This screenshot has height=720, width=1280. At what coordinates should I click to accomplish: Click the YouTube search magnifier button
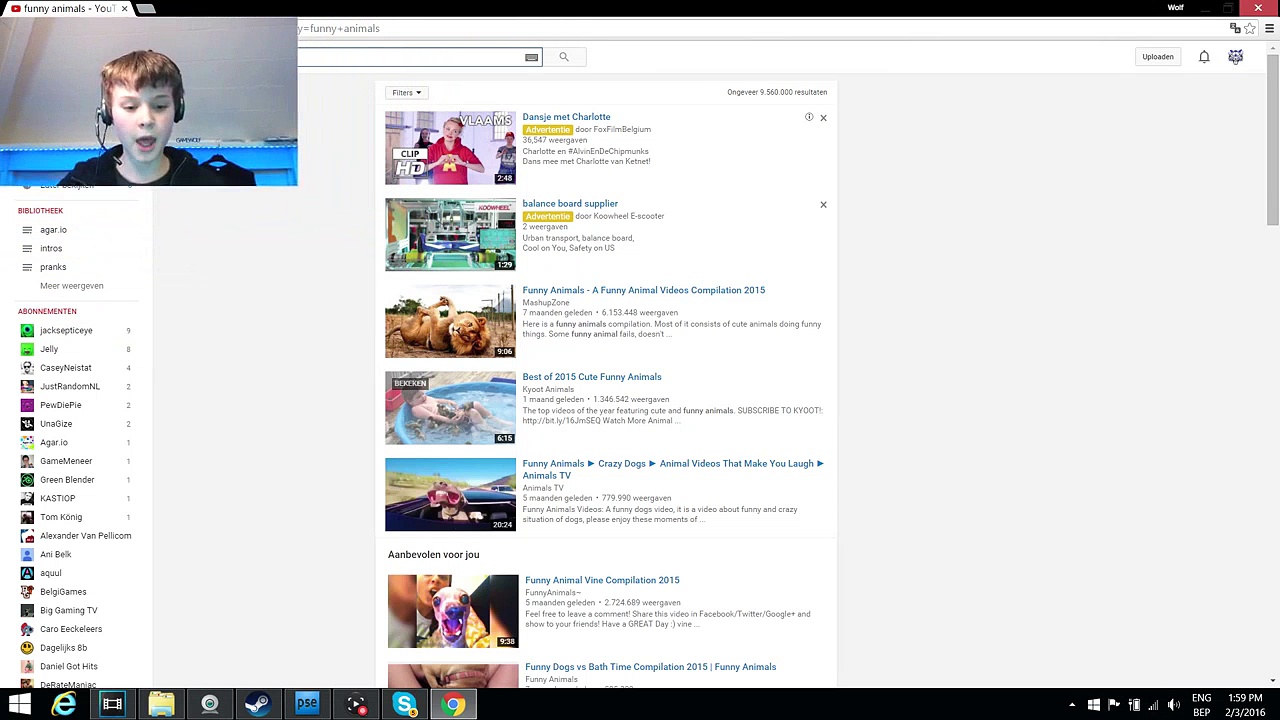(564, 57)
